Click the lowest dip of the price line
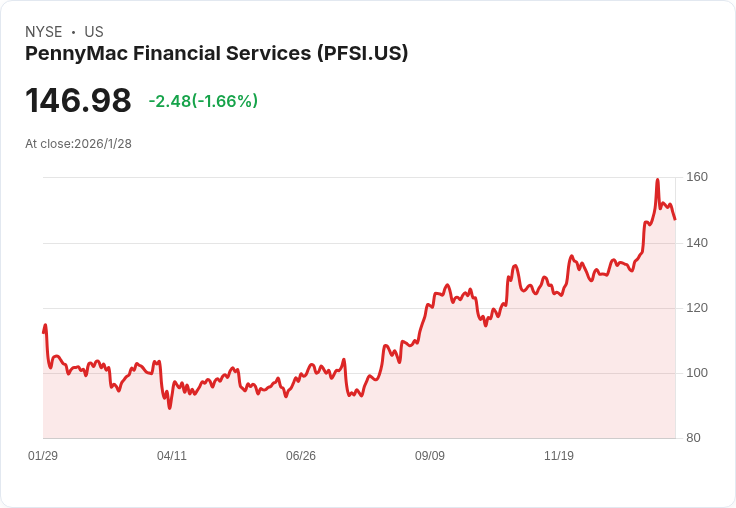This screenshot has height=508, width=736. click(170, 408)
